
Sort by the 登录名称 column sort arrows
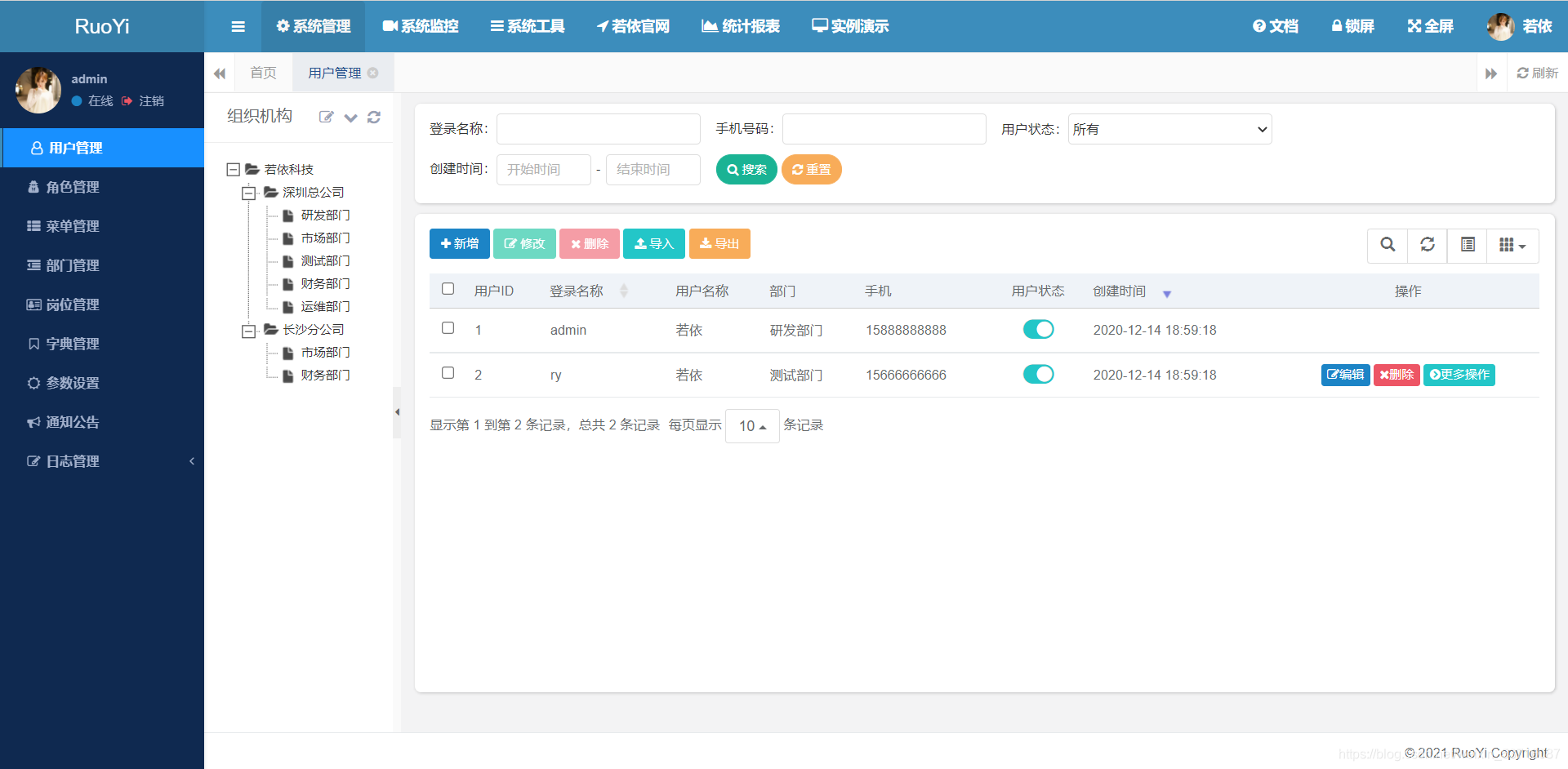click(624, 291)
